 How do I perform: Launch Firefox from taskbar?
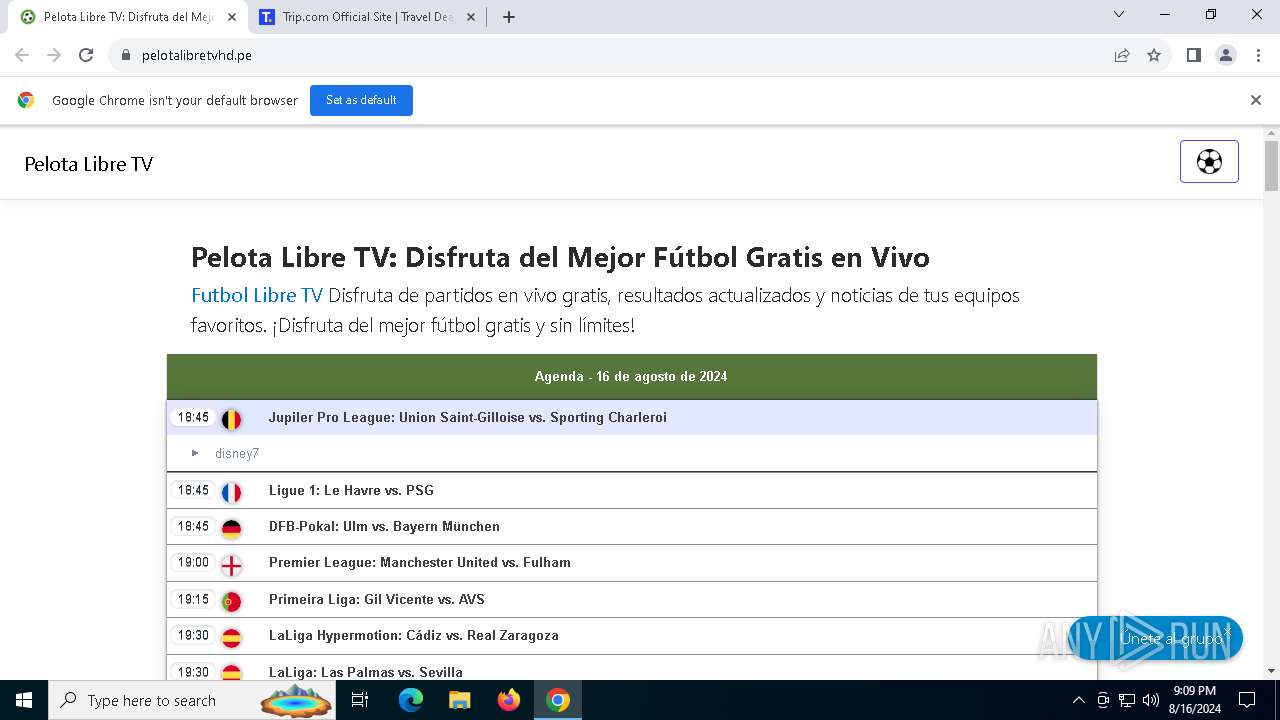pos(509,700)
